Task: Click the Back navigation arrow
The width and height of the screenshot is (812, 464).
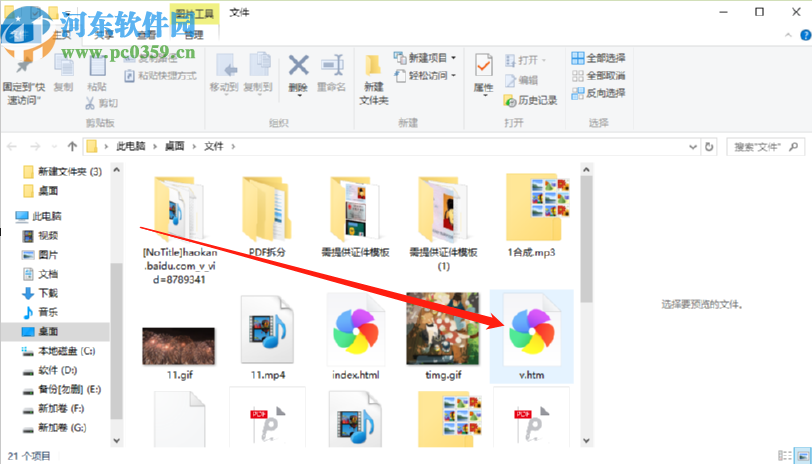Action: [11, 147]
